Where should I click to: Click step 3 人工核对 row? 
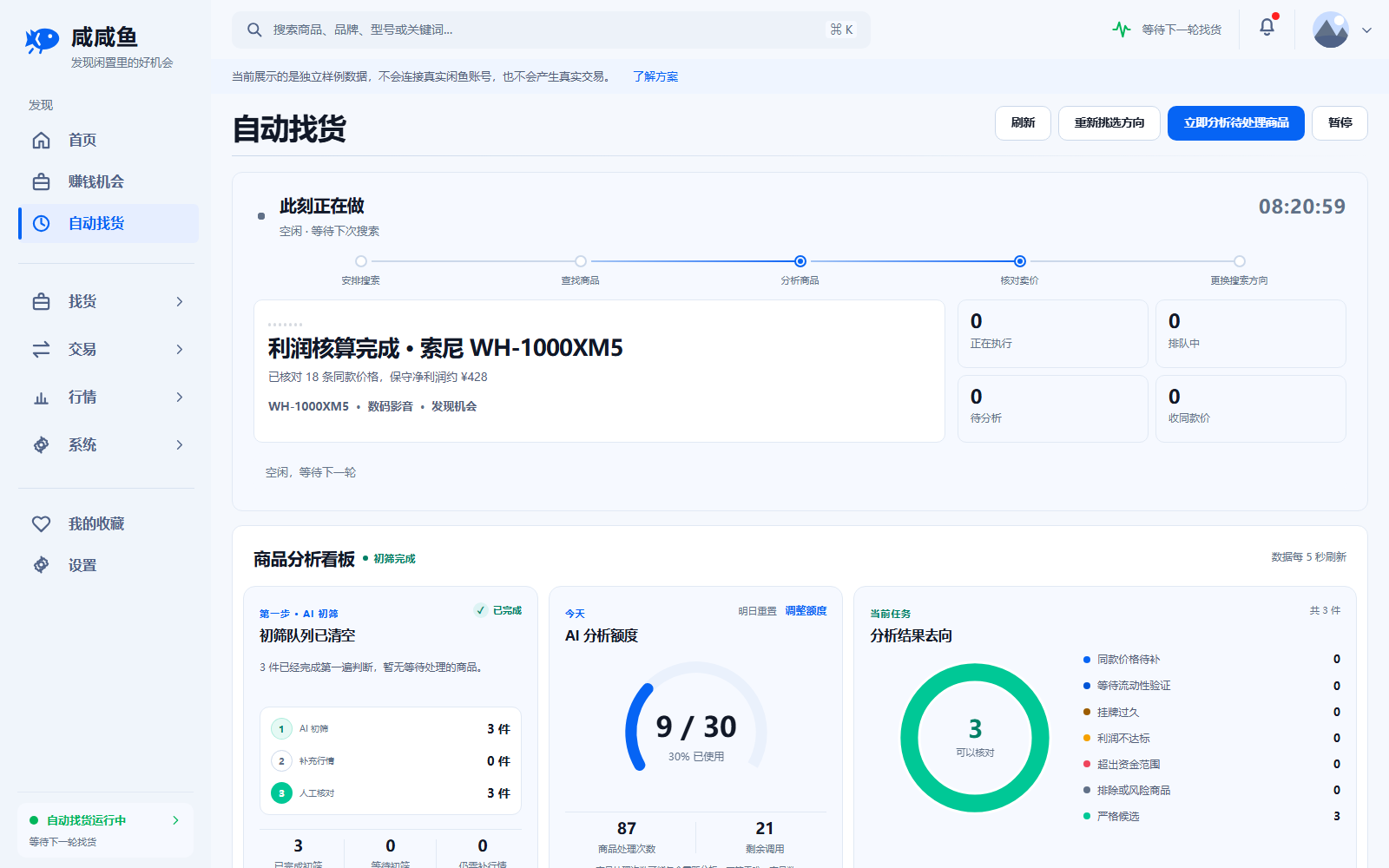point(391,793)
